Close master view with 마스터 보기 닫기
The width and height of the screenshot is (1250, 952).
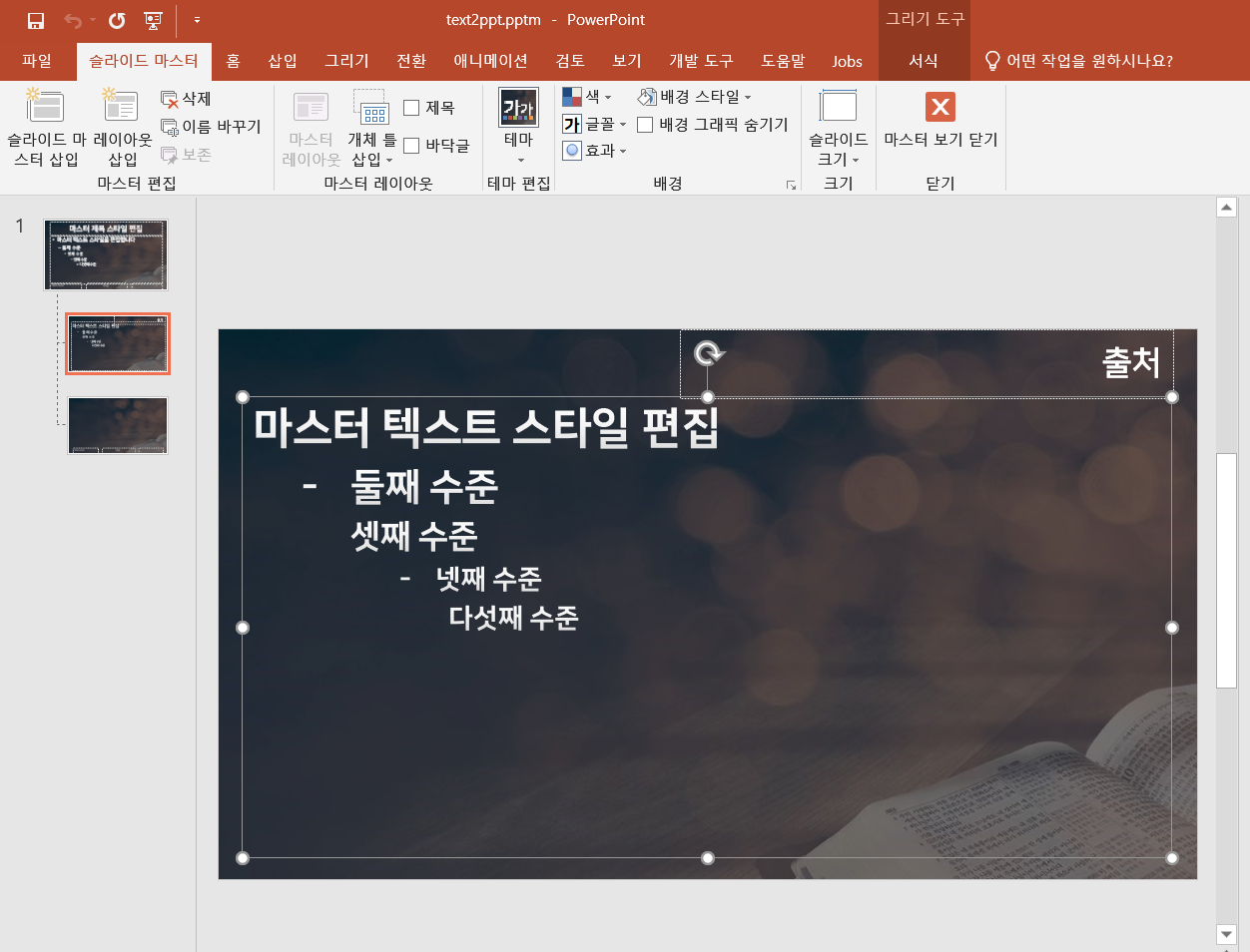(940, 120)
